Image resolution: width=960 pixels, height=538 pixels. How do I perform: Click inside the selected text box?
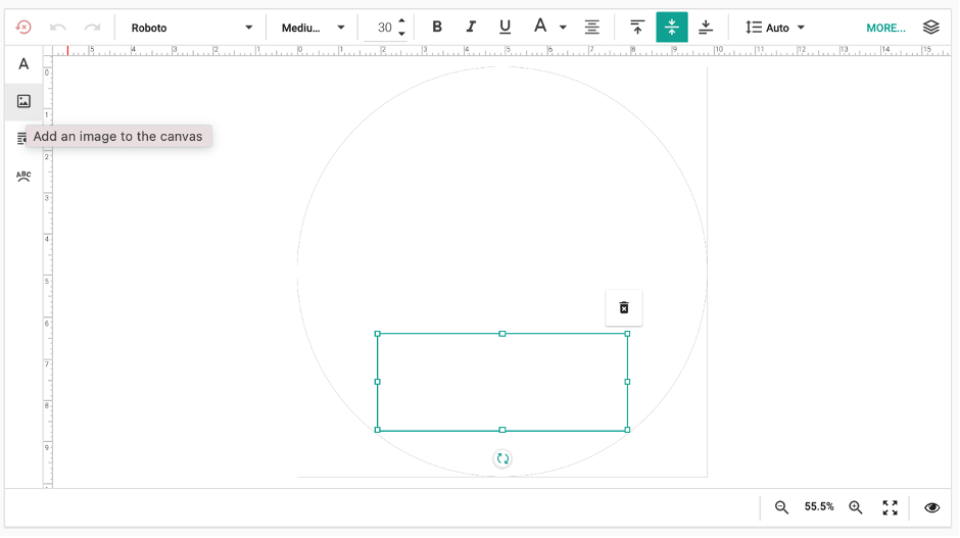[502, 382]
